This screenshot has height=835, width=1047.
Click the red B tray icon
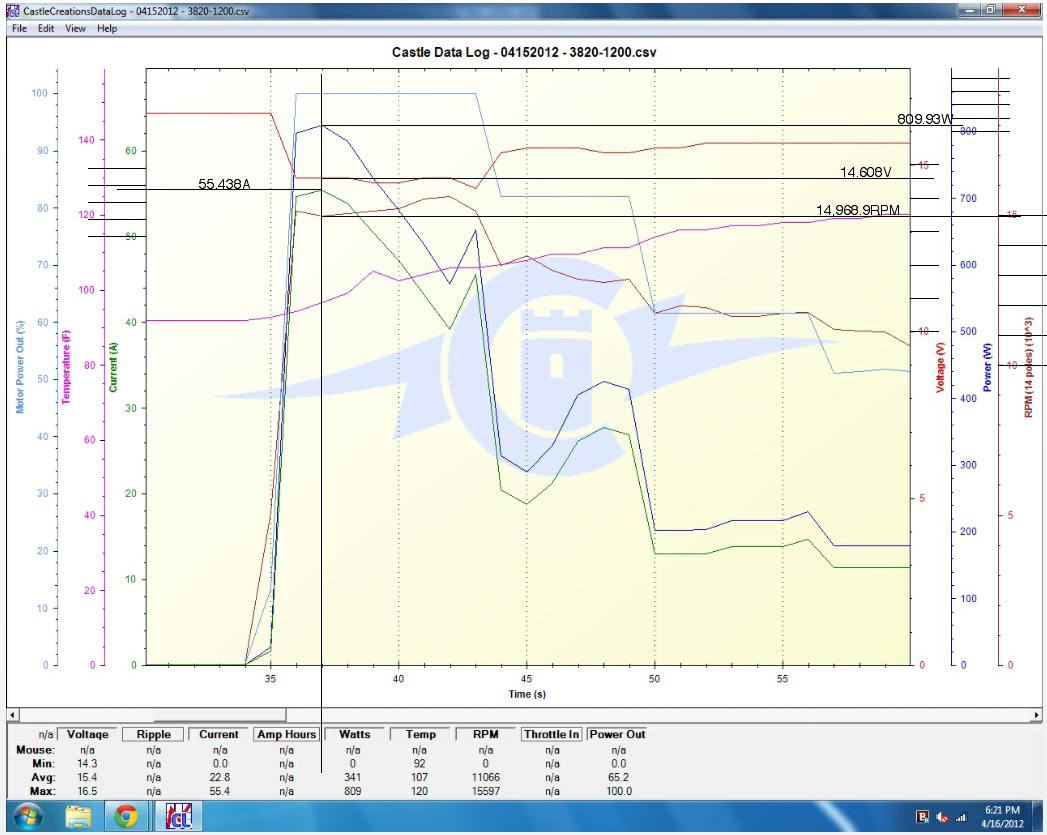click(x=923, y=817)
